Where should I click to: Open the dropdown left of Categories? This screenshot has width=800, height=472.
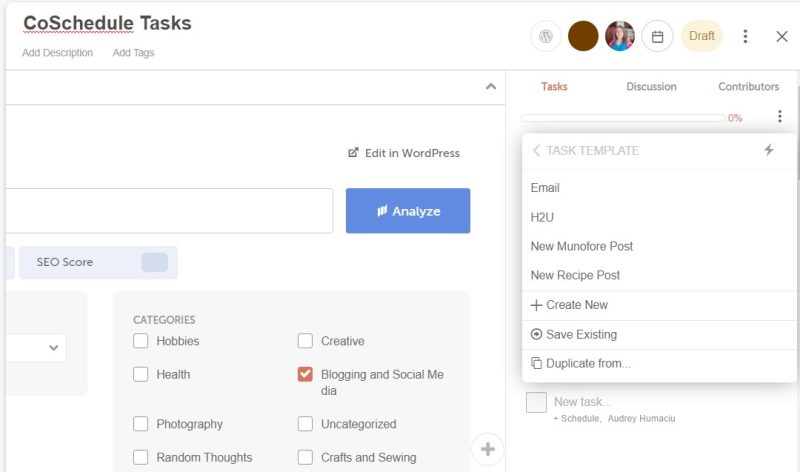tap(36, 348)
